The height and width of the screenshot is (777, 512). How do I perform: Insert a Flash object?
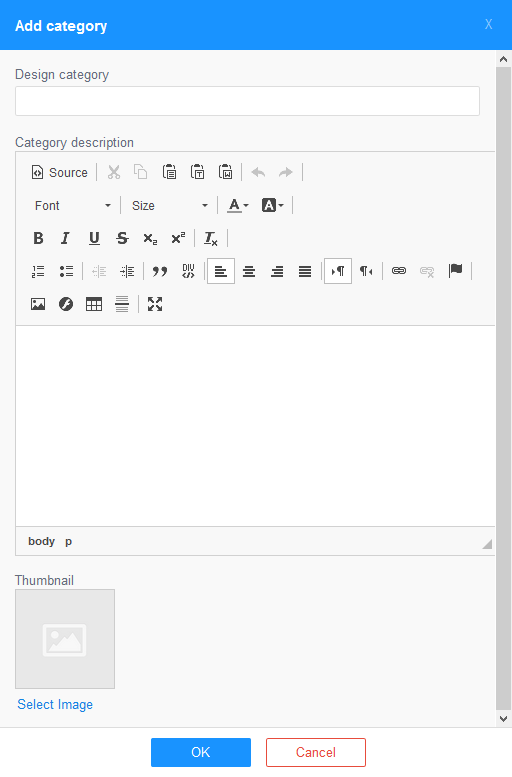coord(66,304)
